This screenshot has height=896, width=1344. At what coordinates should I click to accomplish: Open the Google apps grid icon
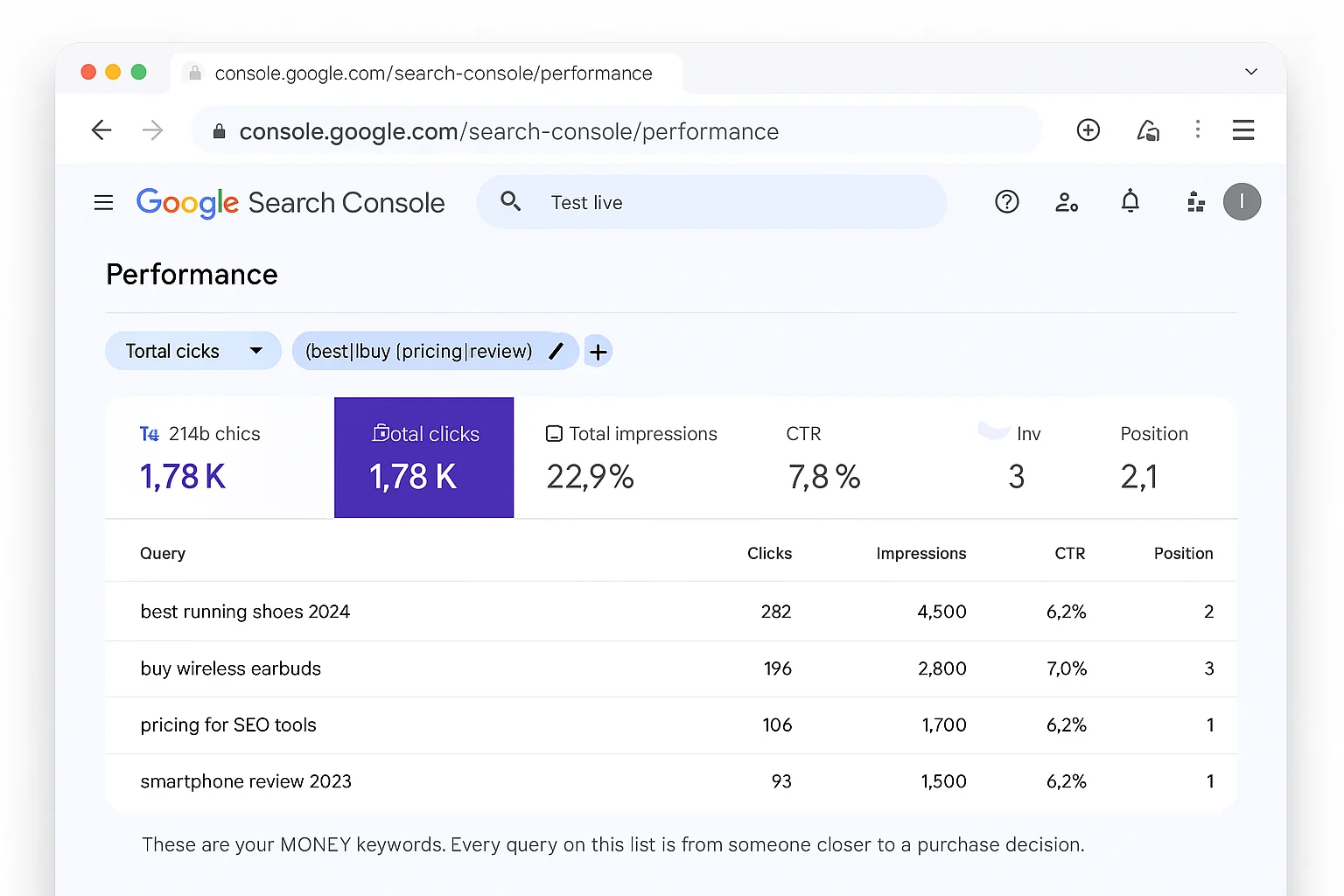[1195, 201]
